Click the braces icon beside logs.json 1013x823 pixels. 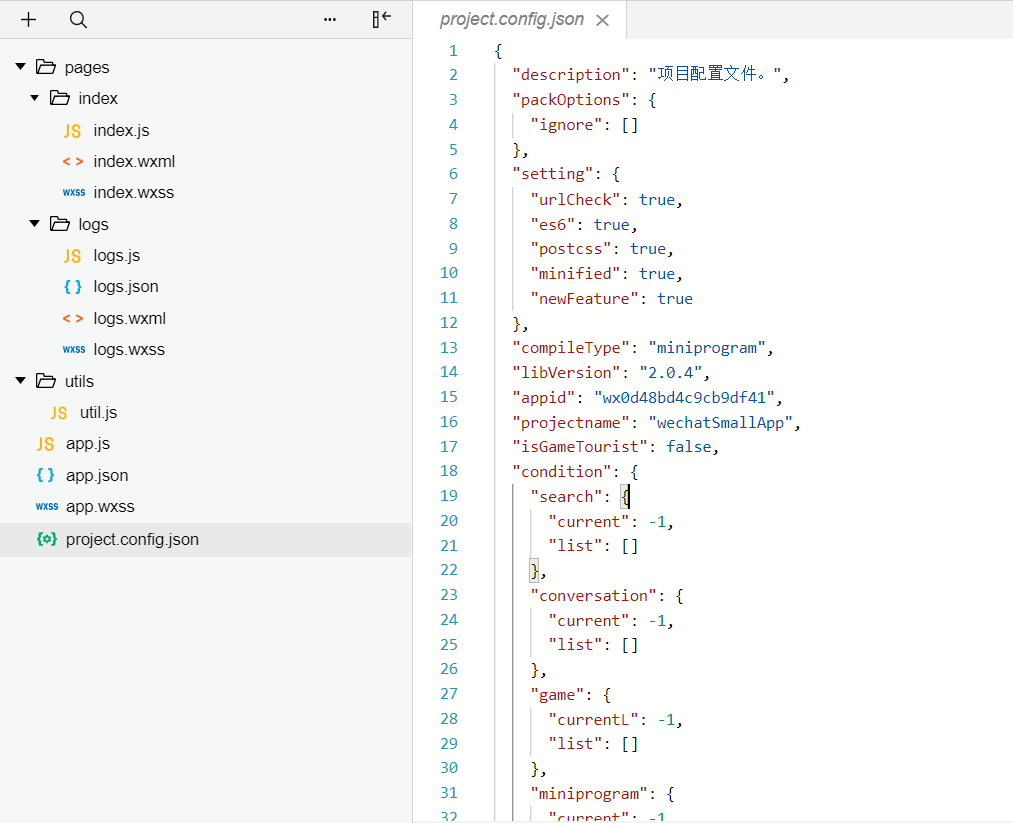coord(72,286)
